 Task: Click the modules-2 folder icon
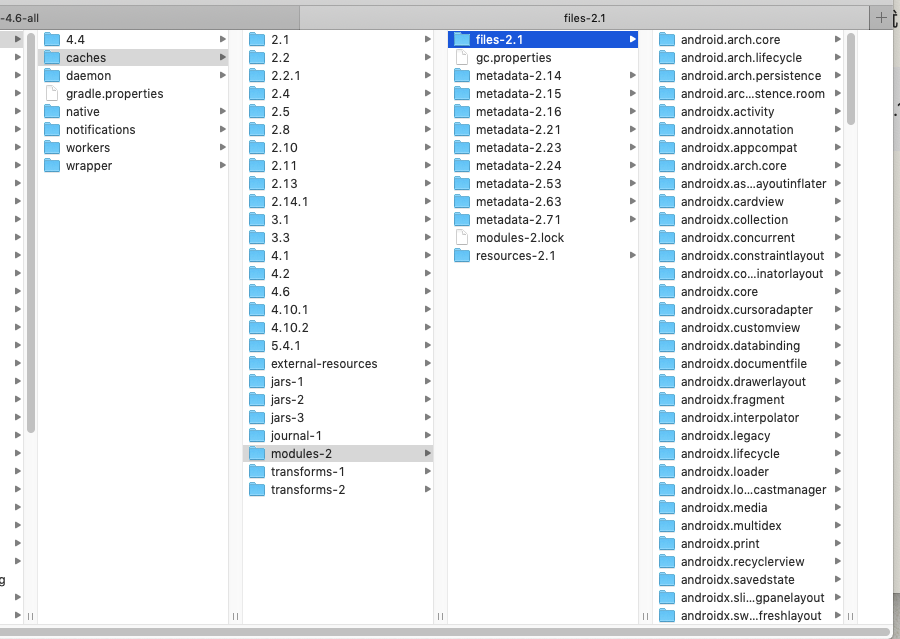tap(257, 454)
